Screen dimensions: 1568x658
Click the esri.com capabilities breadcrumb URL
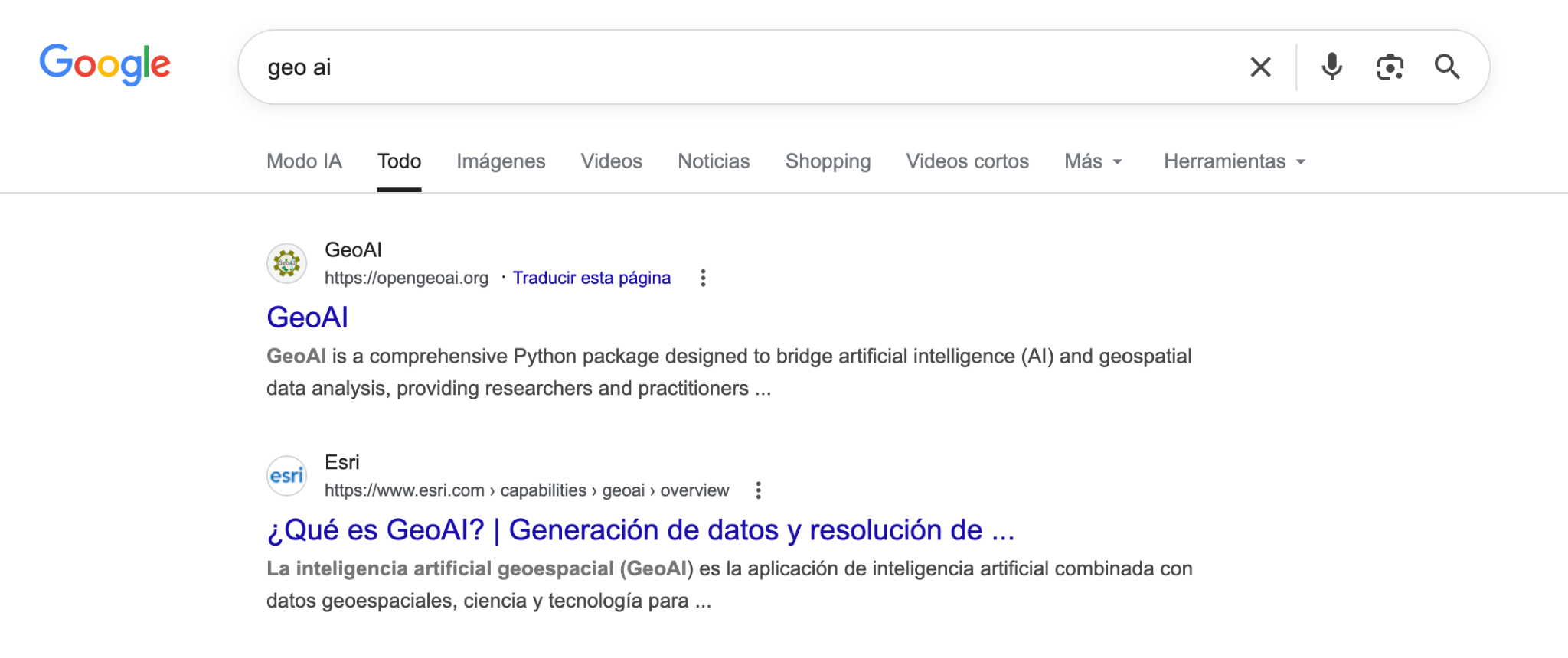[x=527, y=490]
